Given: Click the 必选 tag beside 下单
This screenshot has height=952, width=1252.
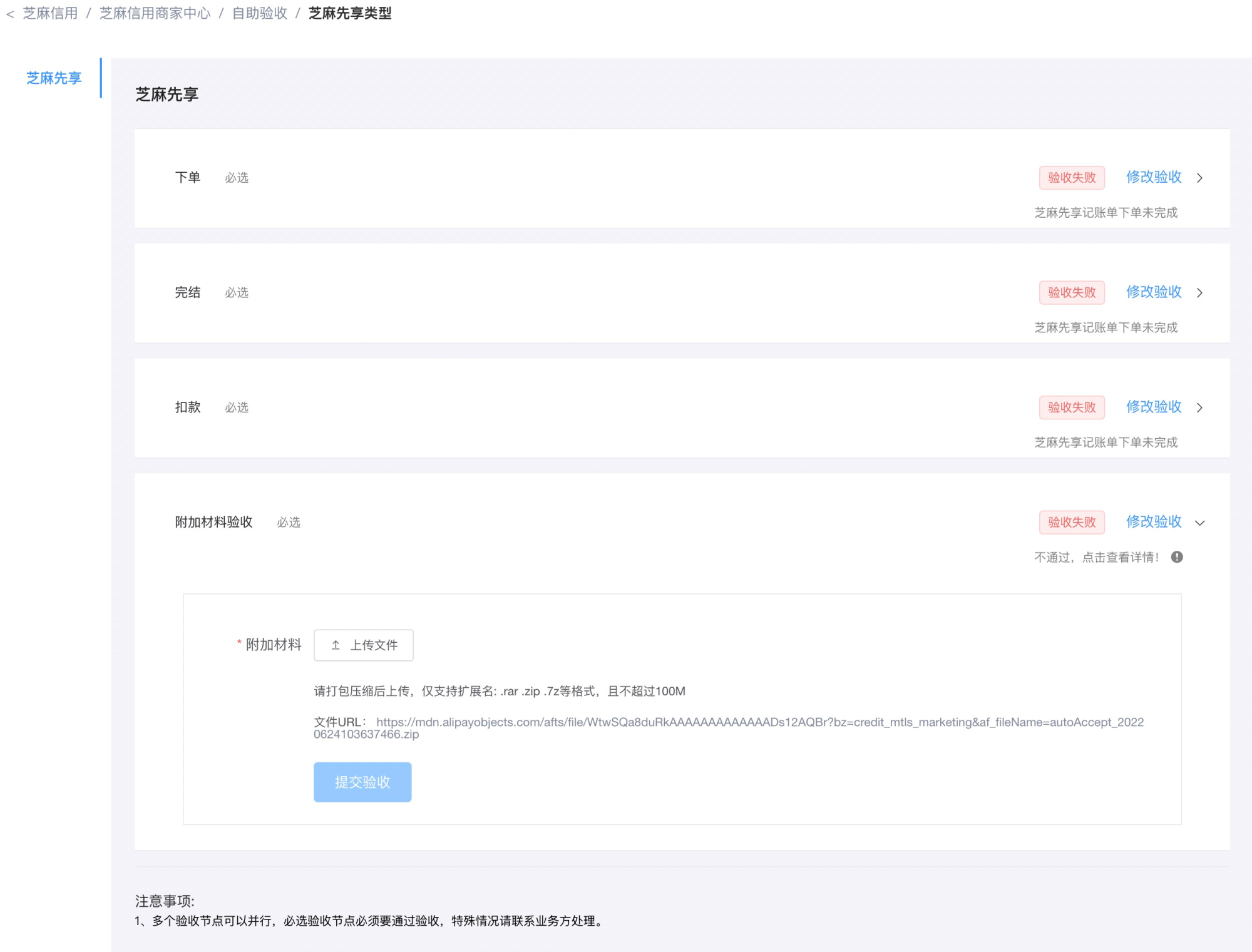Looking at the screenshot, I should pos(237,178).
